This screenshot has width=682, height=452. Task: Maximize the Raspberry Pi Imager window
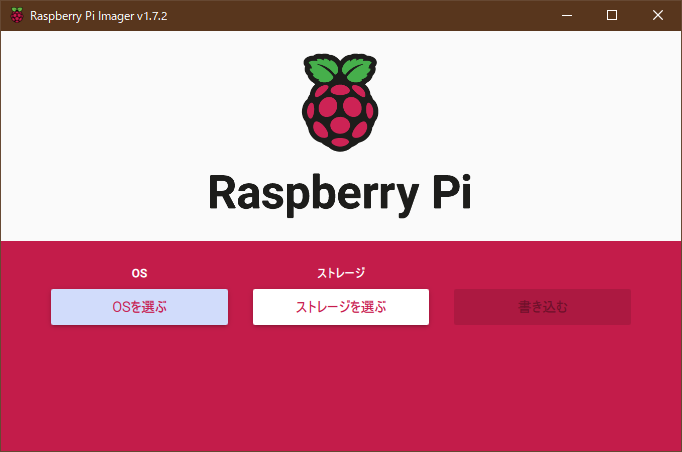(612, 15)
